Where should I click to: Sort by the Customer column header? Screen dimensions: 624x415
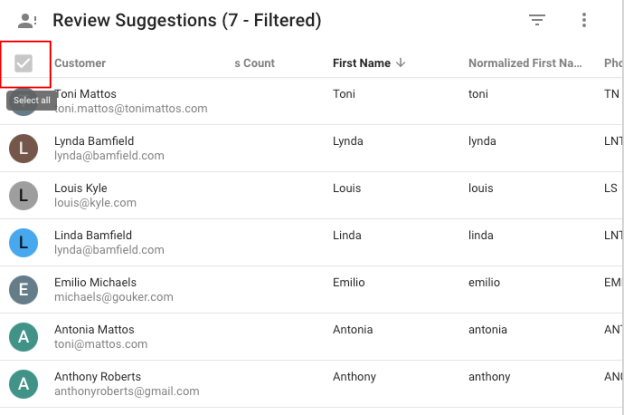pyautogui.click(x=80, y=63)
